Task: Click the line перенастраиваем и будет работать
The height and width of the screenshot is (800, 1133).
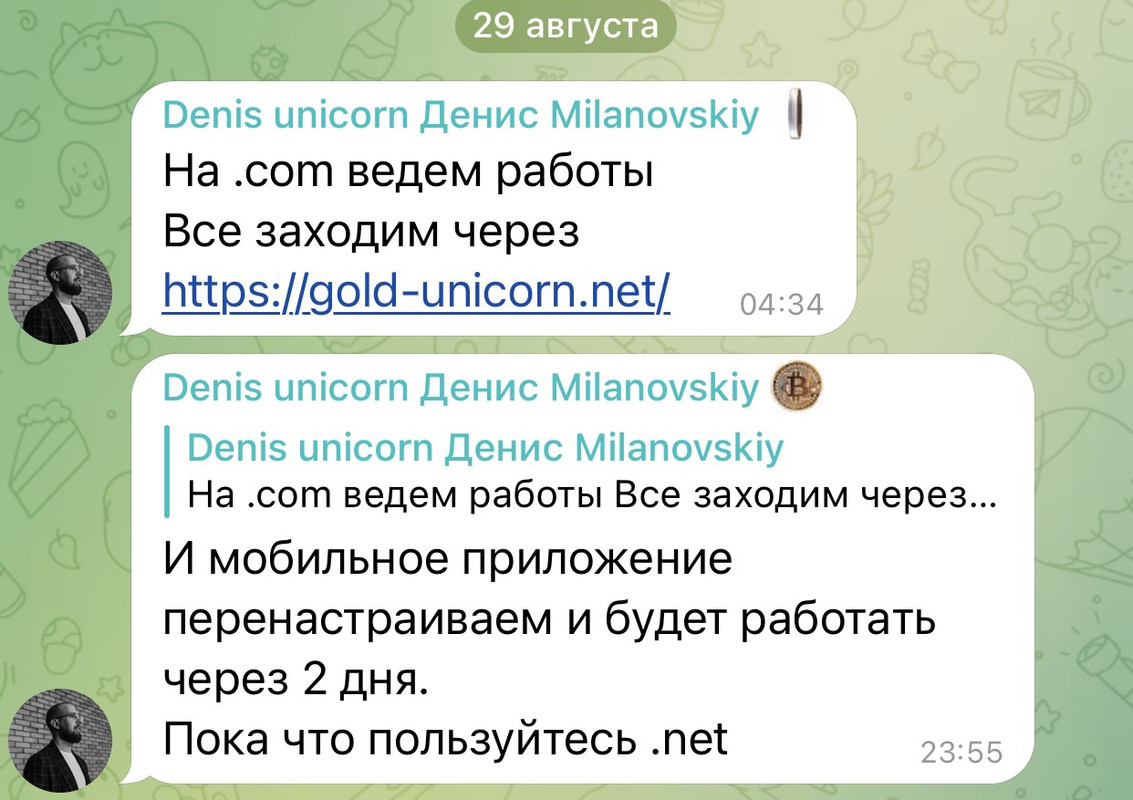Action: click(549, 619)
